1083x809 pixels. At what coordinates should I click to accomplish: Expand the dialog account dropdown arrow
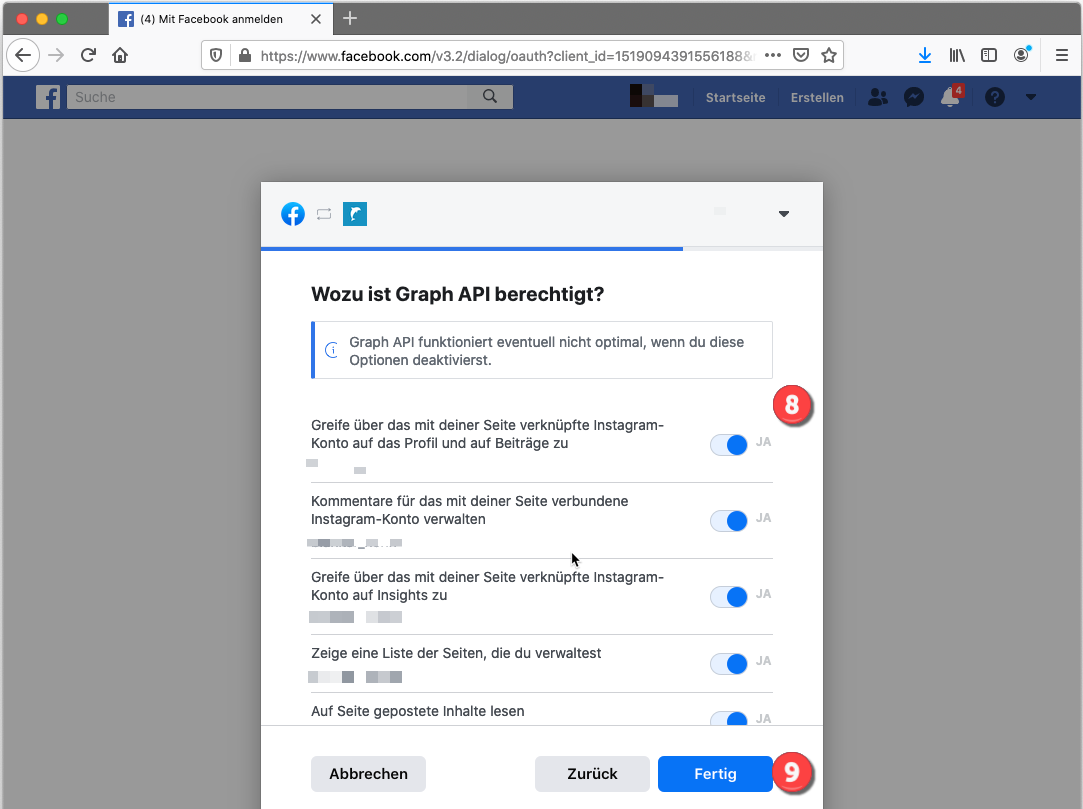coord(783,213)
